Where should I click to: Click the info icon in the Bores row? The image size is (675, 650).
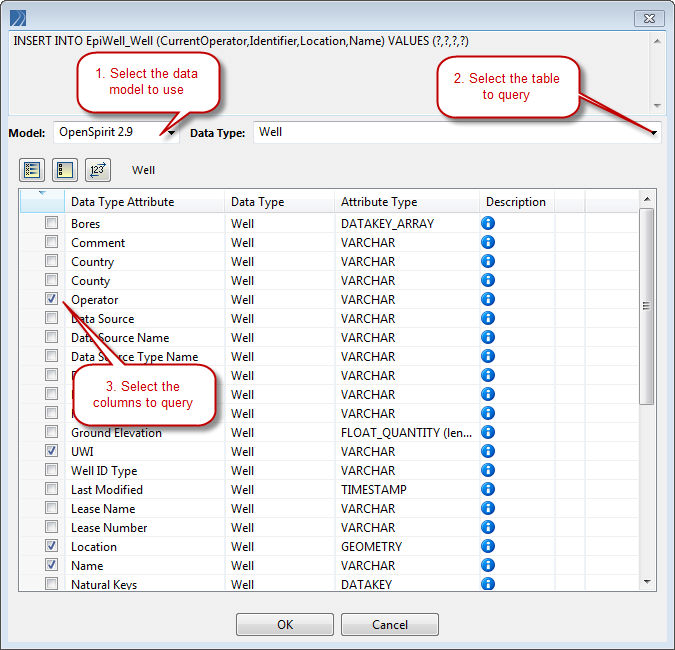488,224
